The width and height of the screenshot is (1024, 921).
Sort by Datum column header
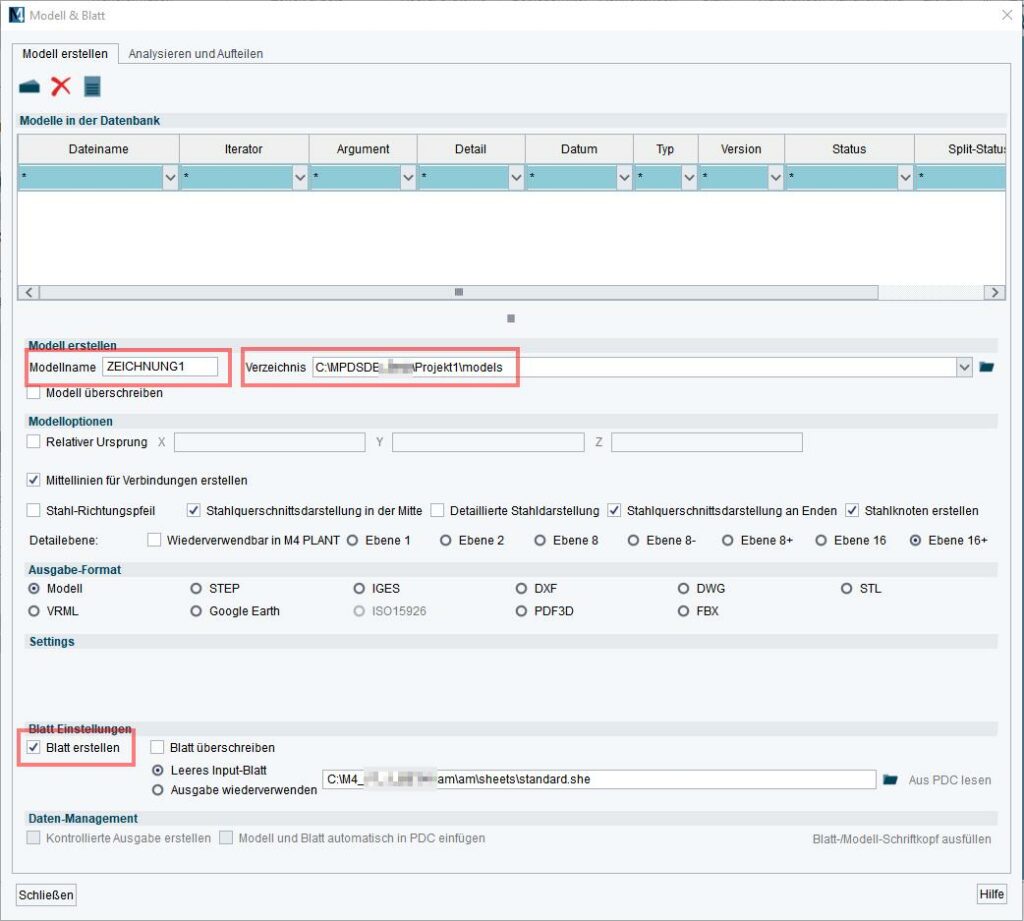(x=579, y=149)
